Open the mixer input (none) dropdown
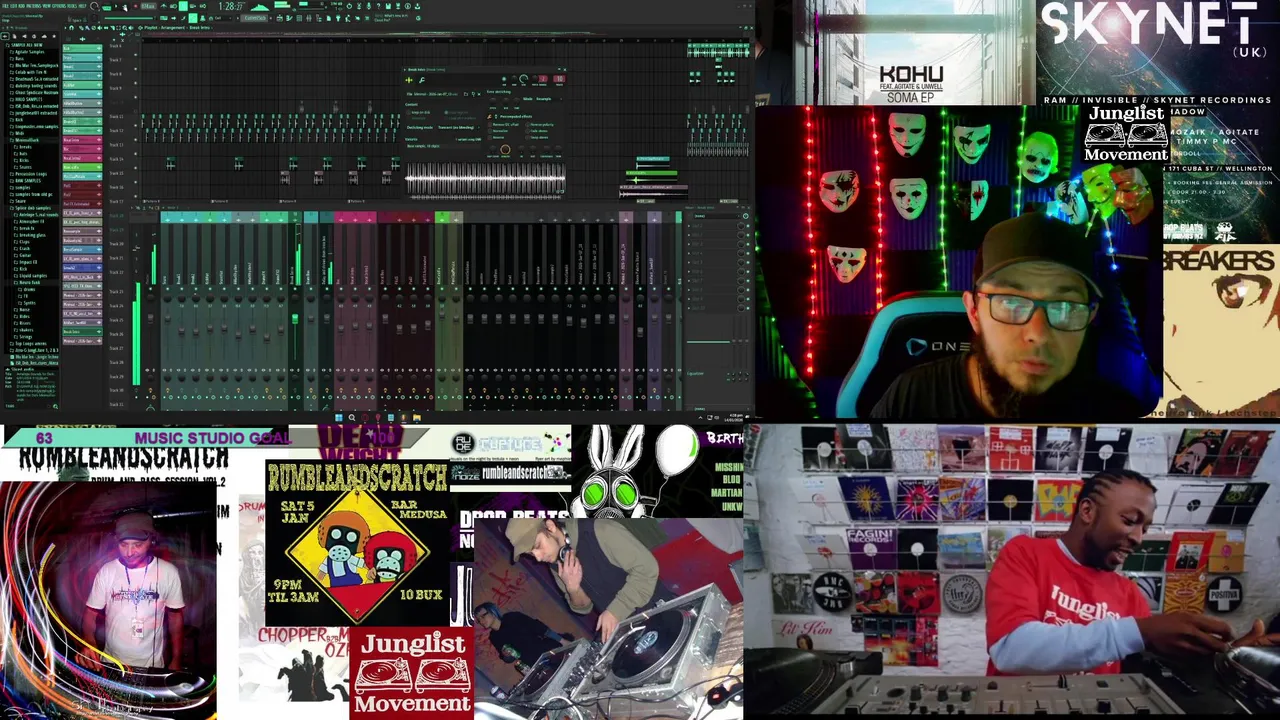Image resolution: width=1280 pixels, height=720 pixels. [x=715, y=216]
